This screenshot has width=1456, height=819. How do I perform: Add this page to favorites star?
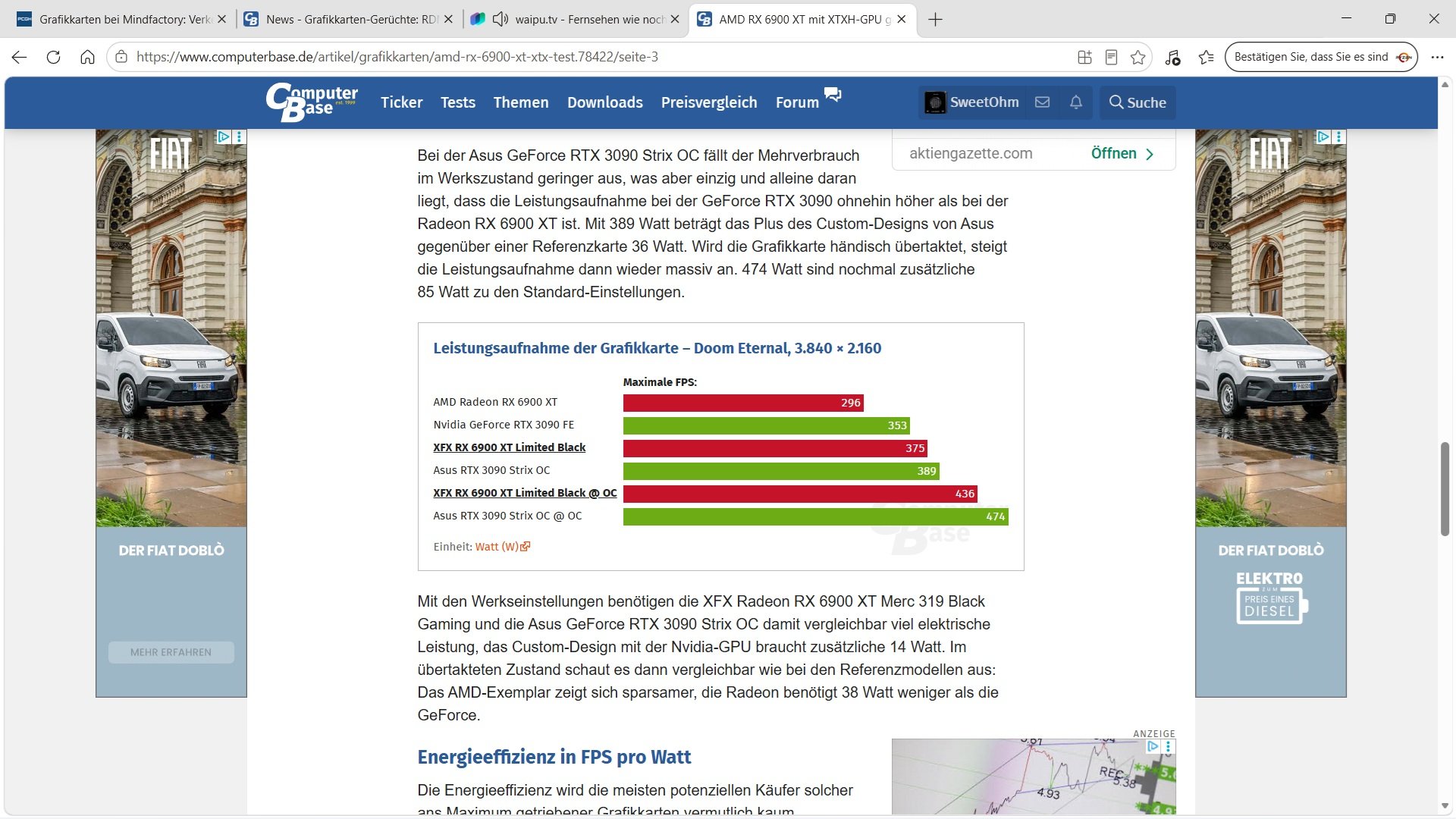(1137, 57)
